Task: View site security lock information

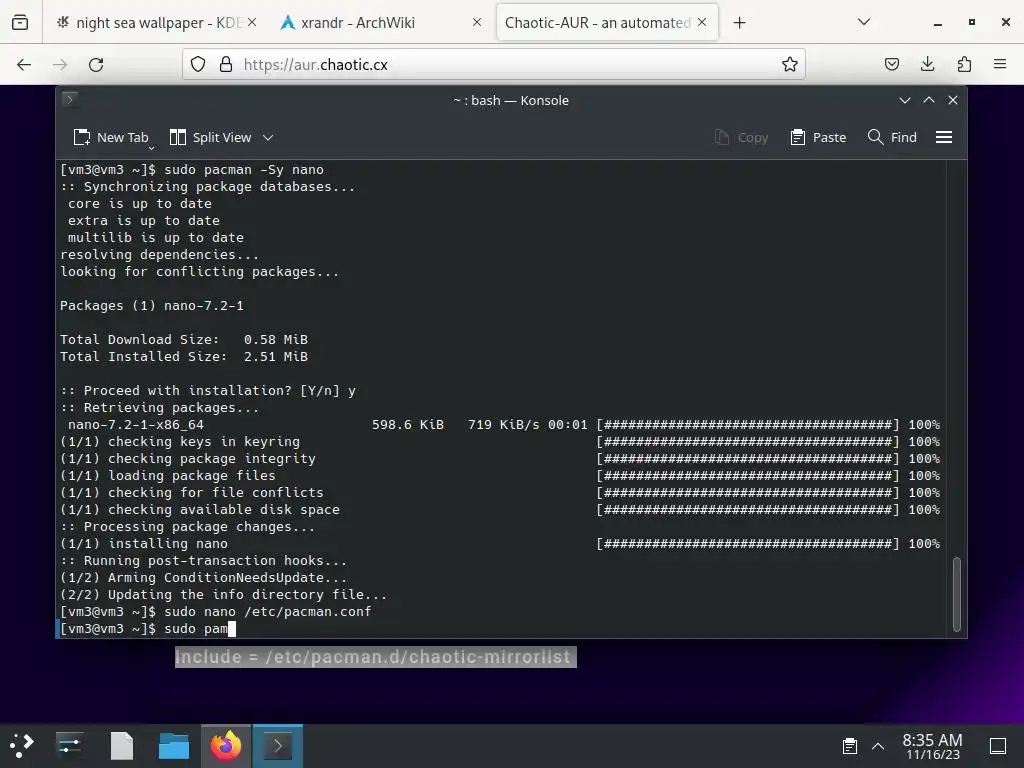Action: [226, 65]
